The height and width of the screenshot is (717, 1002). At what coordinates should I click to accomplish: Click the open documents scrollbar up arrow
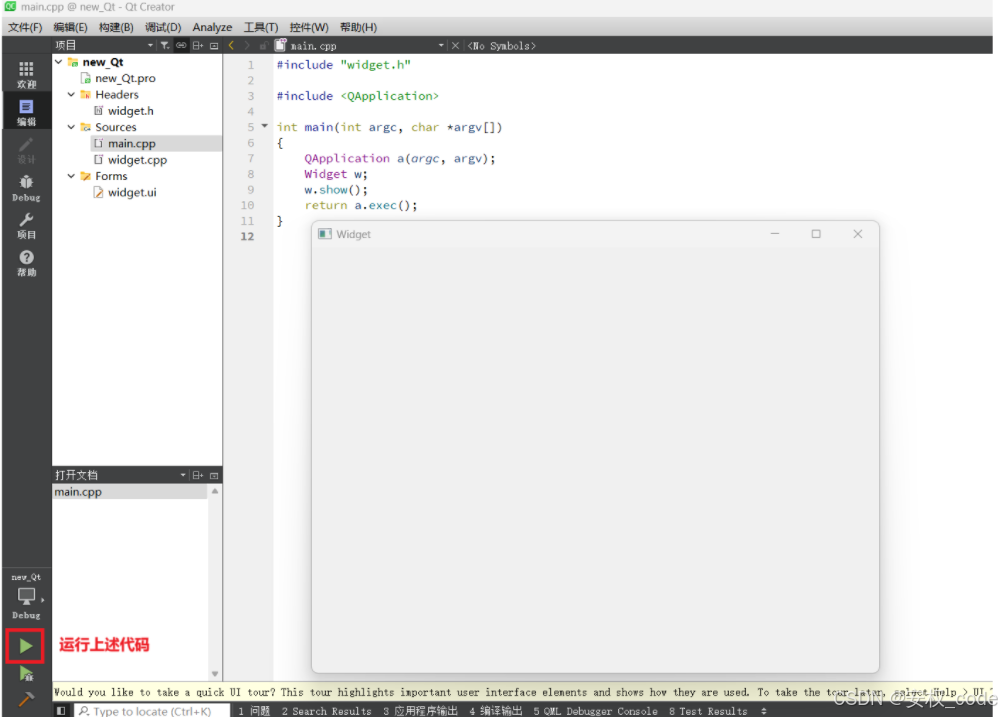[215, 491]
